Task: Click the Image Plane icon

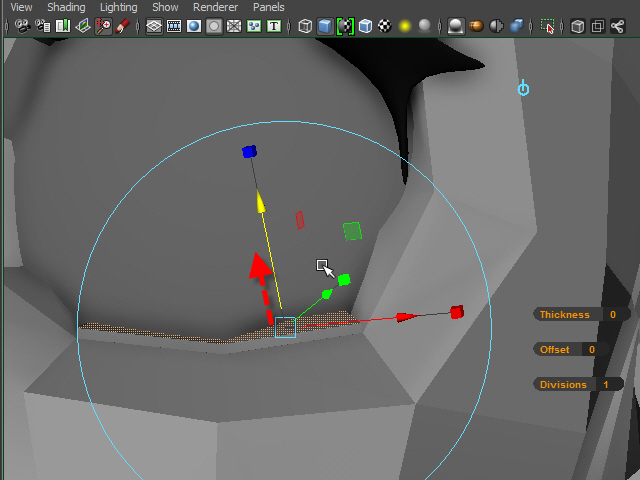Action: [x=83, y=27]
